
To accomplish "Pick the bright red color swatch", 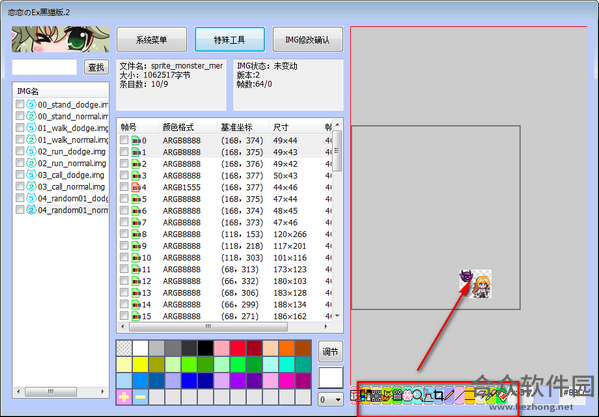I will (238, 348).
